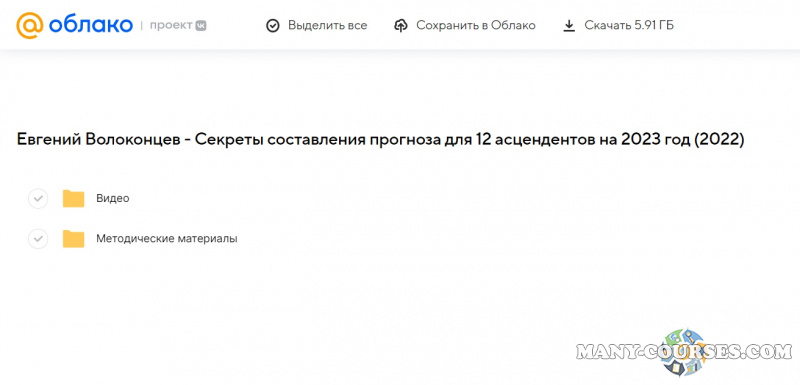Save the folder with Сохранить в Облако
The width and height of the screenshot is (800, 385).
pos(465,25)
